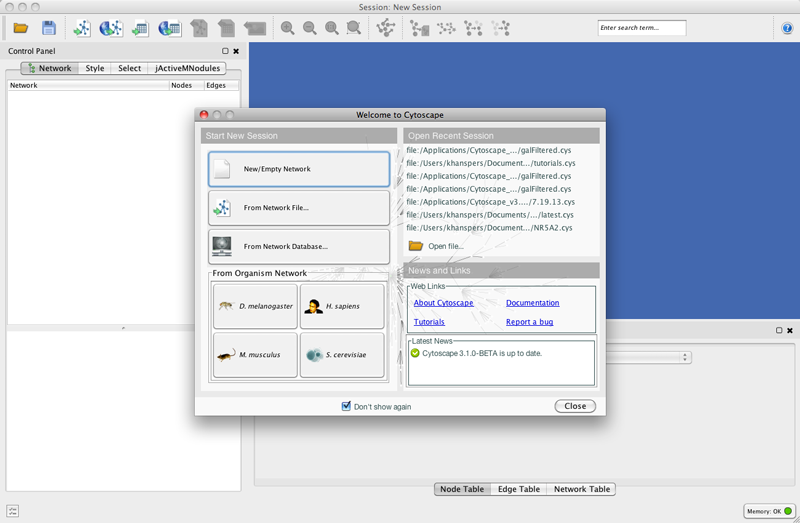The height and width of the screenshot is (523, 800).
Task: Choose New/Empty Network button
Action: tap(299, 169)
